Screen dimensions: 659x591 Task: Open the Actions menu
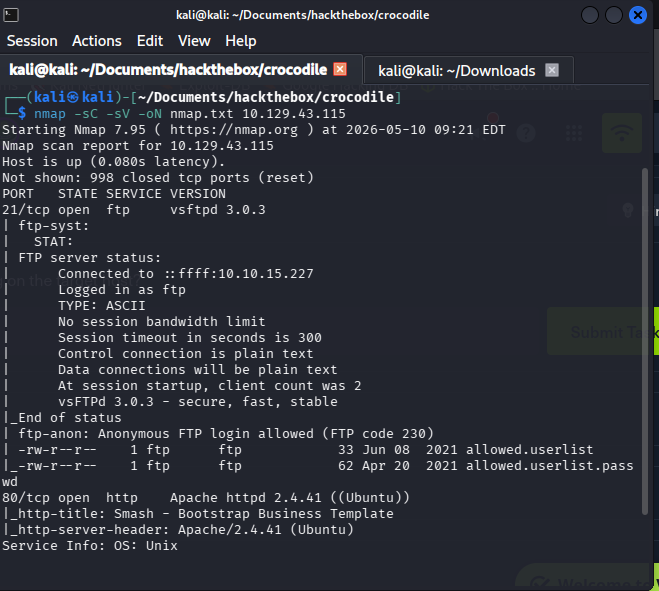point(97,41)
